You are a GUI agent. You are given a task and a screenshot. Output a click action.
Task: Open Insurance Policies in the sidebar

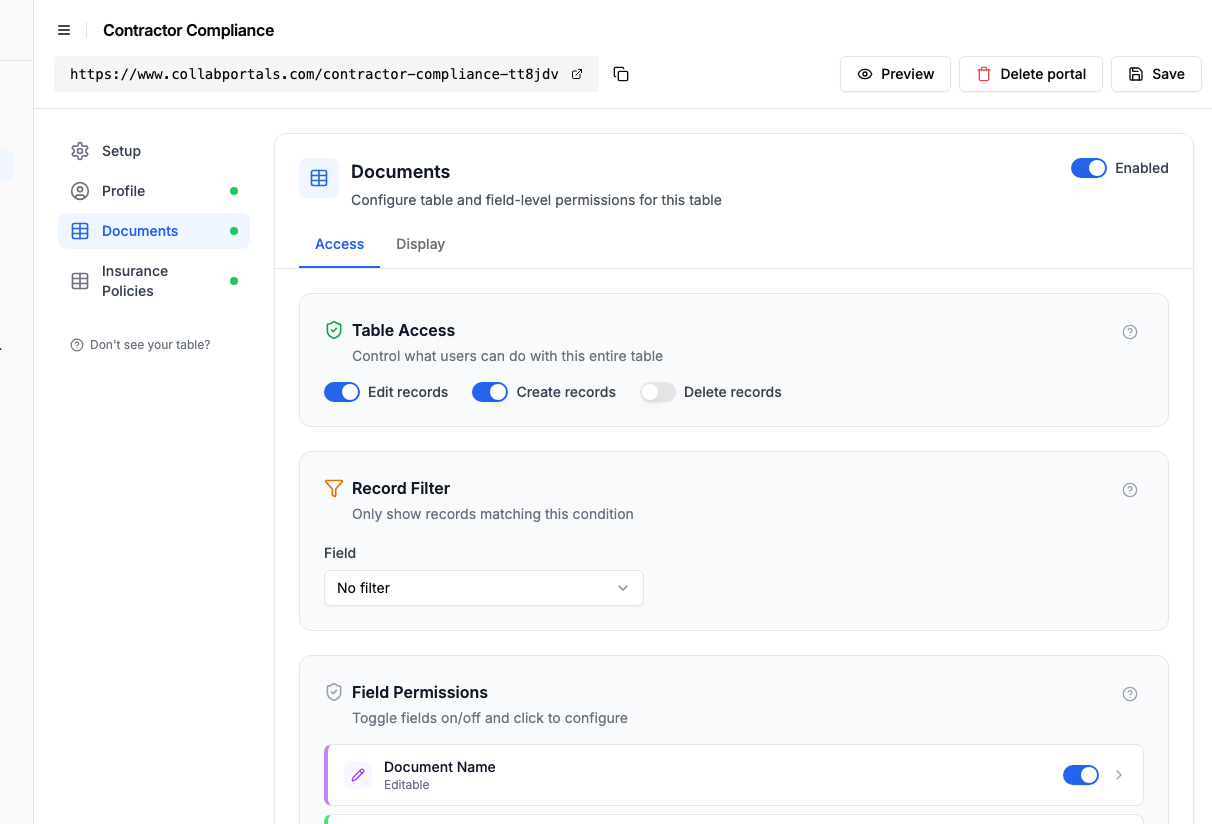pos(154,281)
